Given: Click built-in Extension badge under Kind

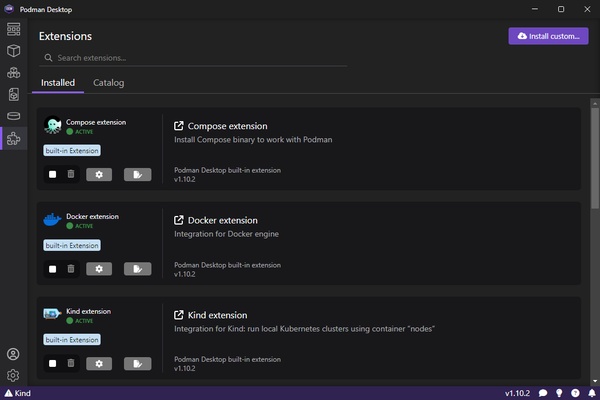Looking at the screenshot, I should point(72,340).
